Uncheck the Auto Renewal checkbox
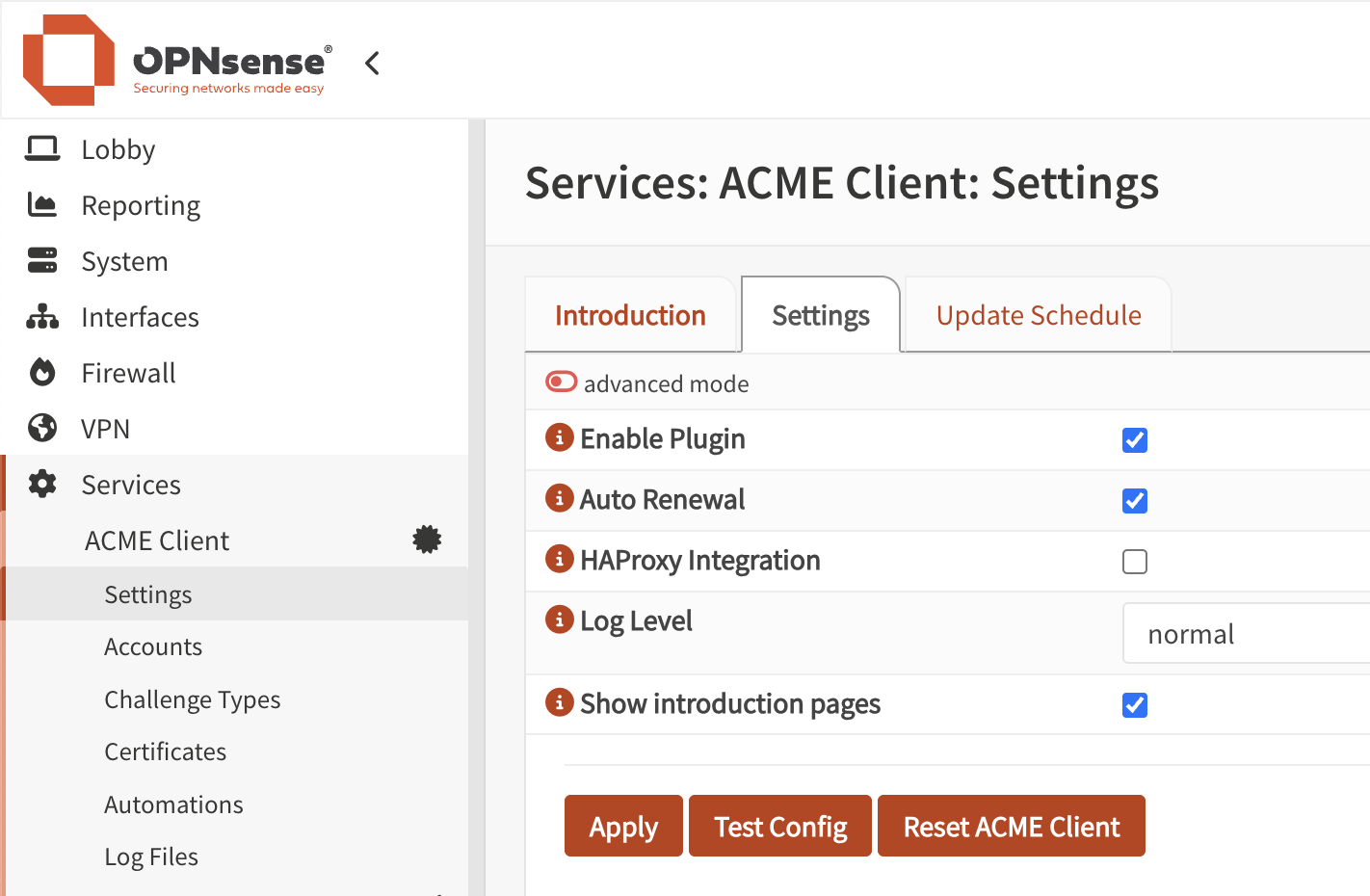Viewport: 1370px width, 896px height. (x=1135, y=501)
